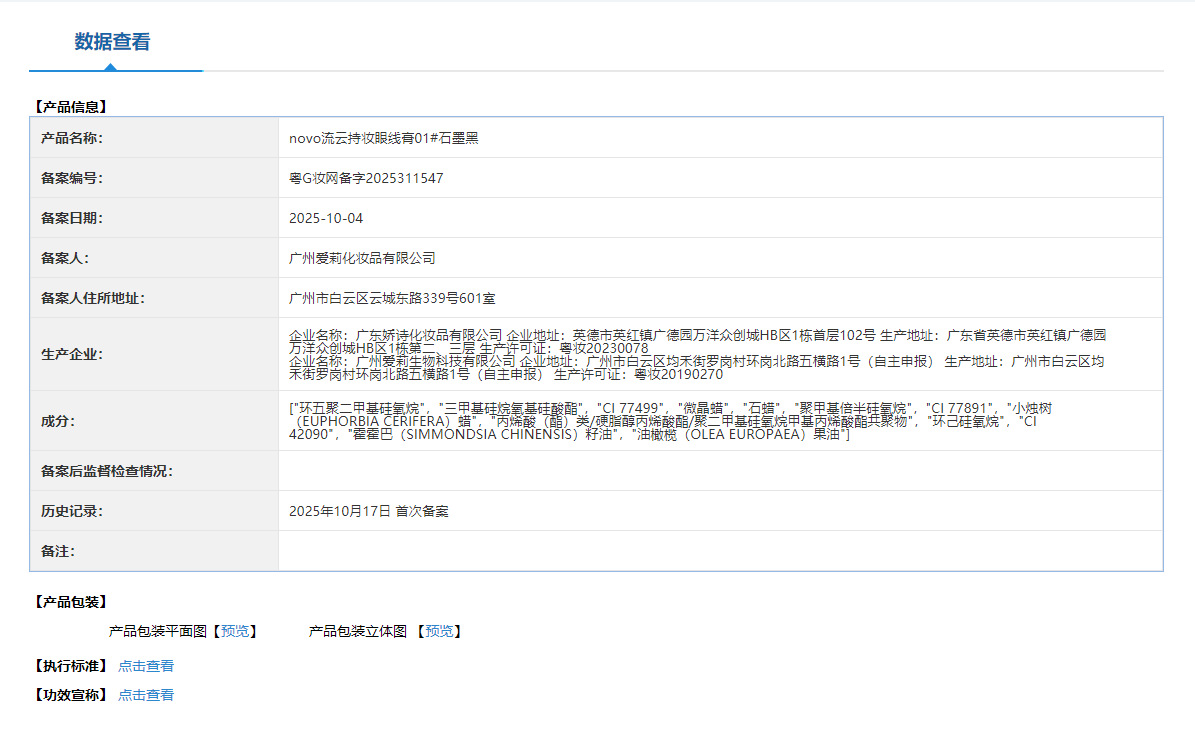Image resolution: width=1195 pixels, height=743 pixels.
Task: Click the 备案日期 row label
Action: click(x=72, y=219)
